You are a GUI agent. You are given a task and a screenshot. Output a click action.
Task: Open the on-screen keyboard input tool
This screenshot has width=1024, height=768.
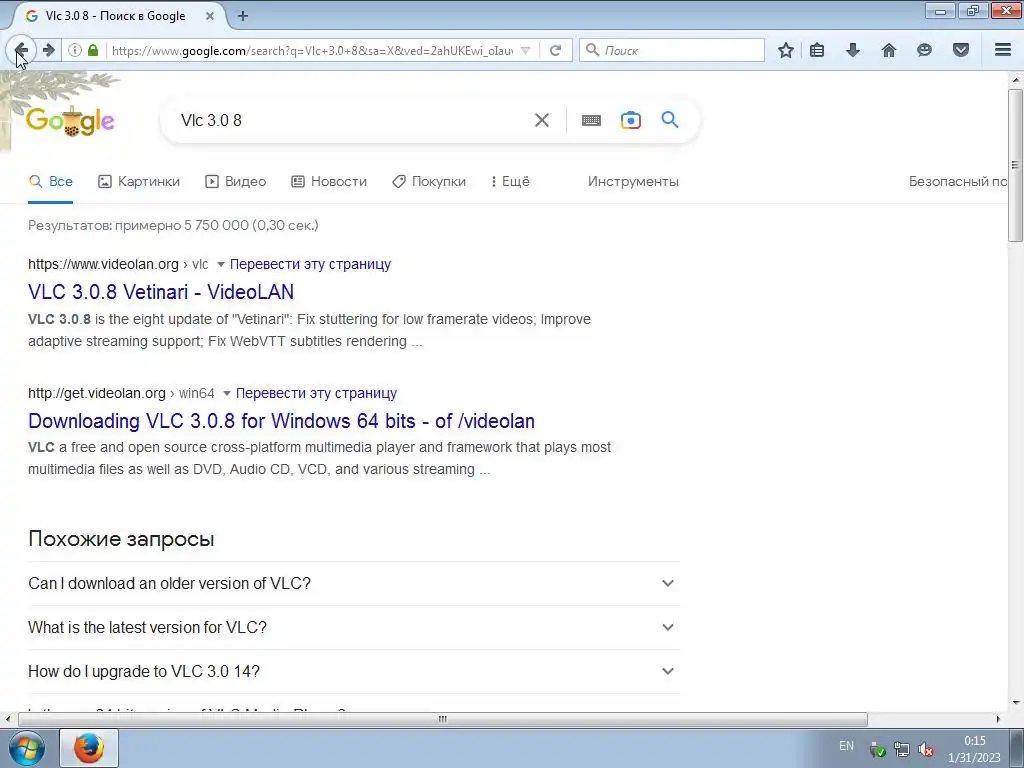tap(591, 120)
